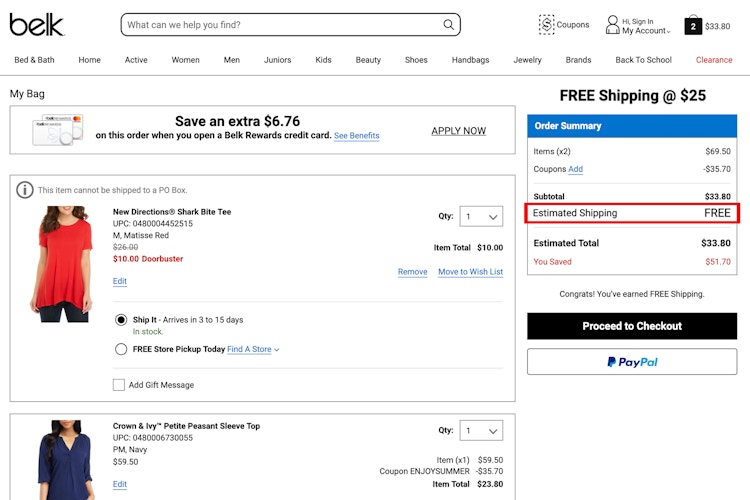Click the Hi, Sign In text
The height and width of the screenshot is (500, 750).
(638, 22)
